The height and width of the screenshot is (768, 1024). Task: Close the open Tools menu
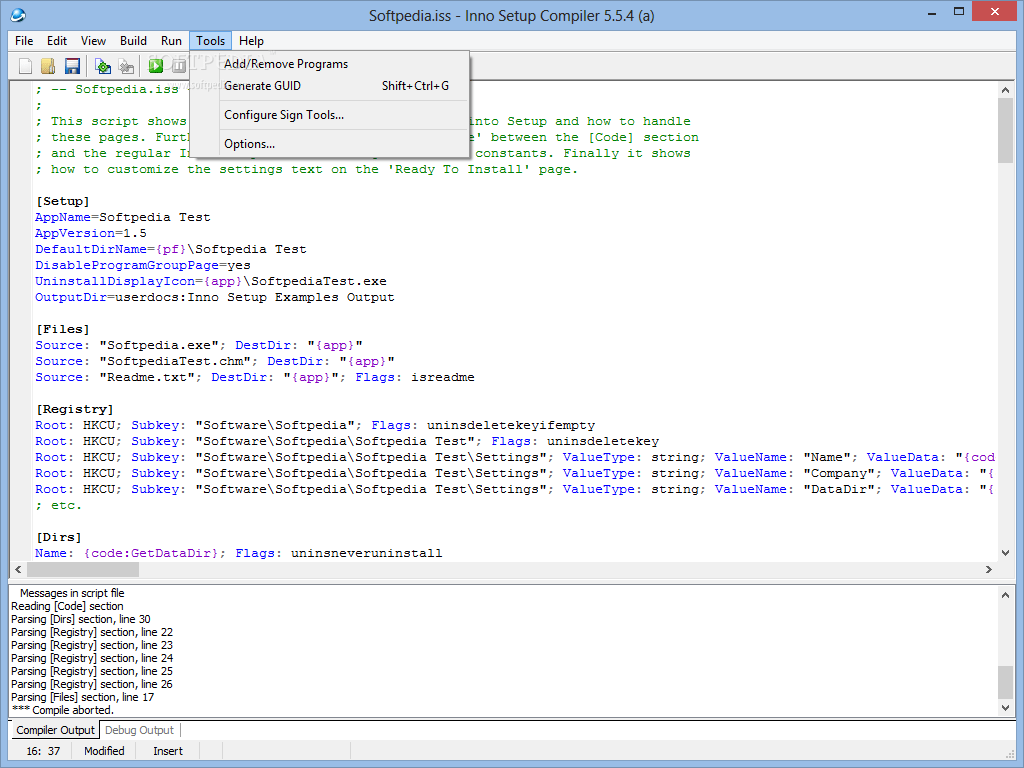[x=210, y=40]
